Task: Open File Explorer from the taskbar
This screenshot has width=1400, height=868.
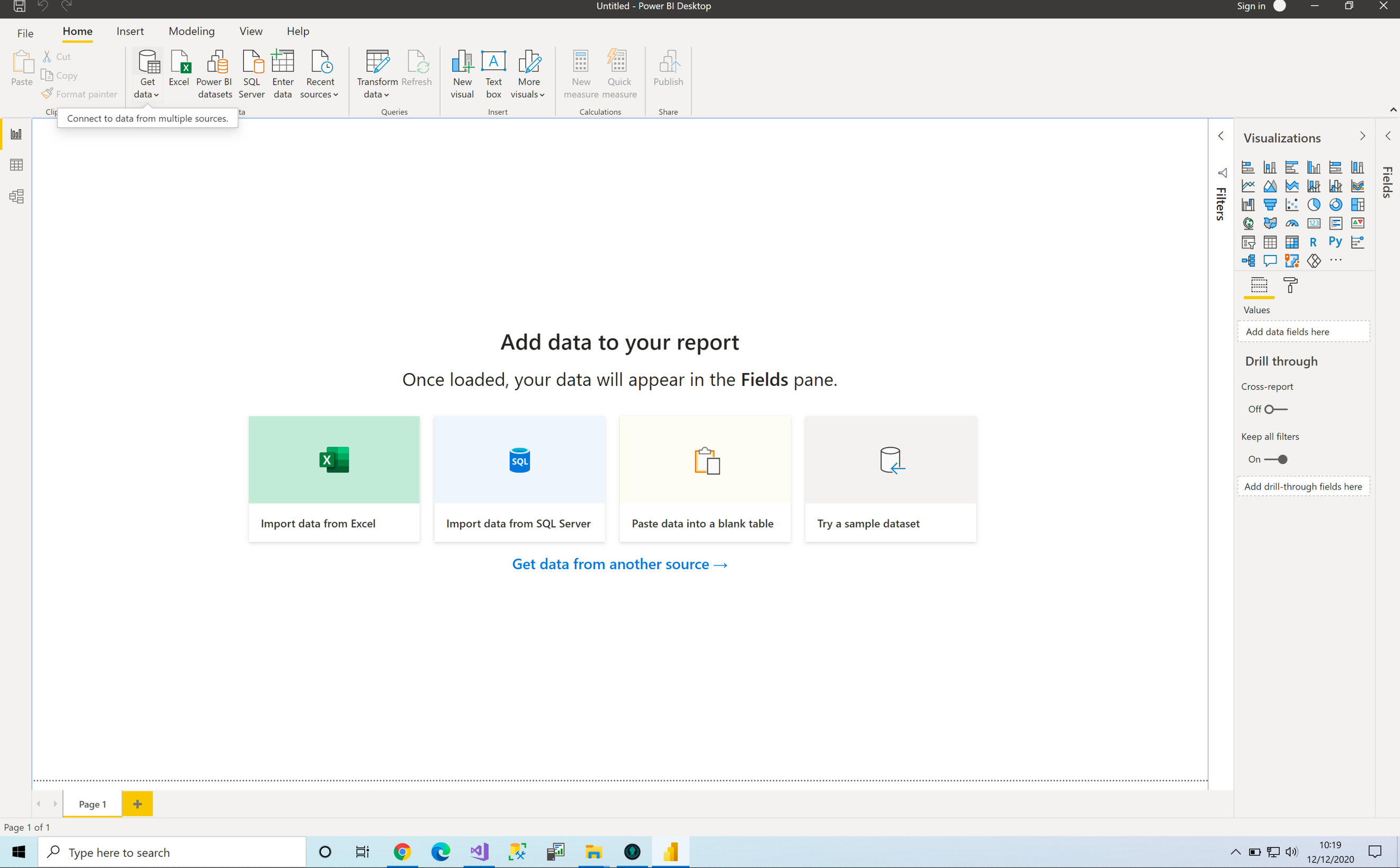Action: tap(593, 852)
